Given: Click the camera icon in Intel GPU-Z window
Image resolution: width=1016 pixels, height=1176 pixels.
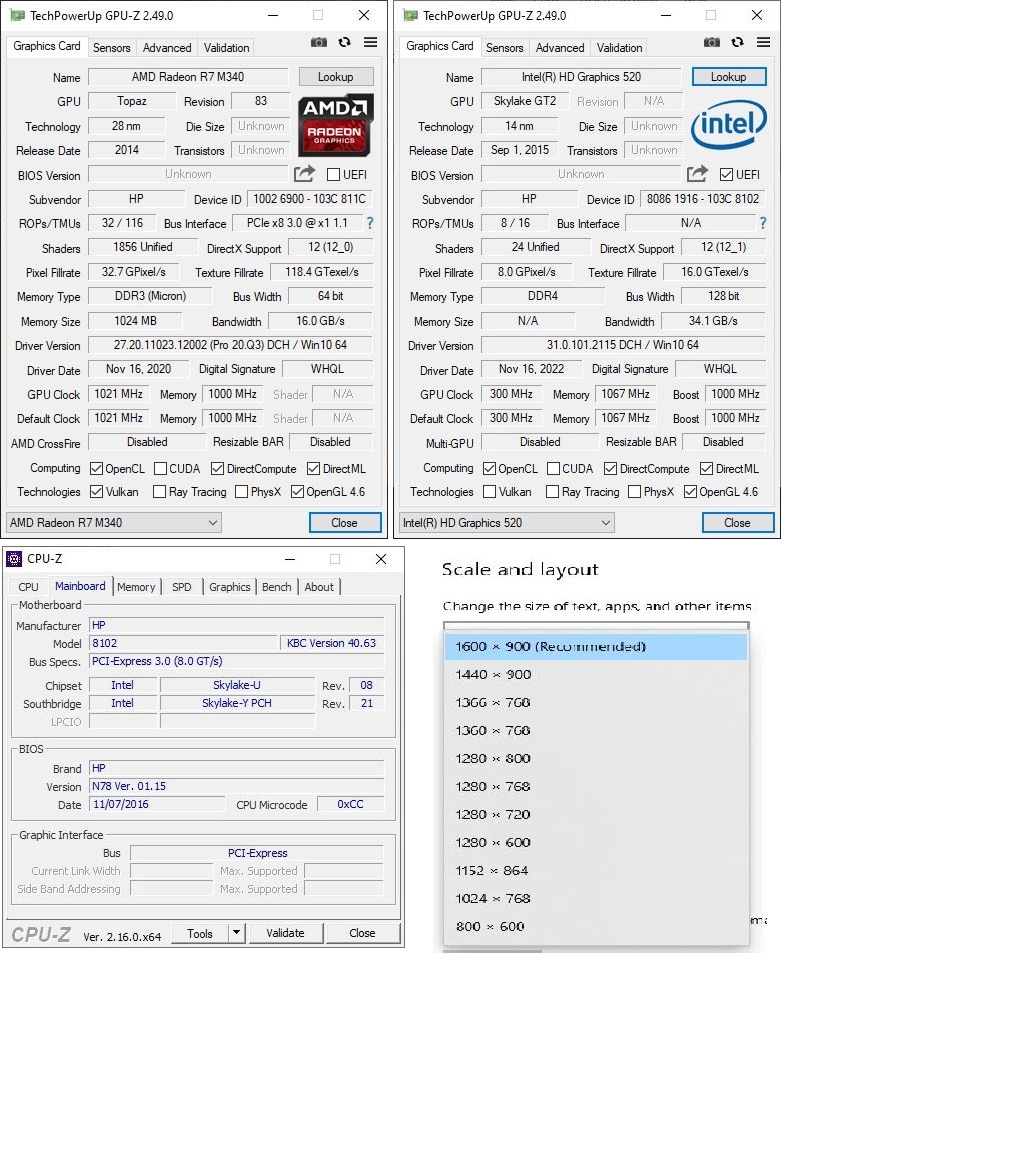Looking at the screenshot, I should pos(711,43).
